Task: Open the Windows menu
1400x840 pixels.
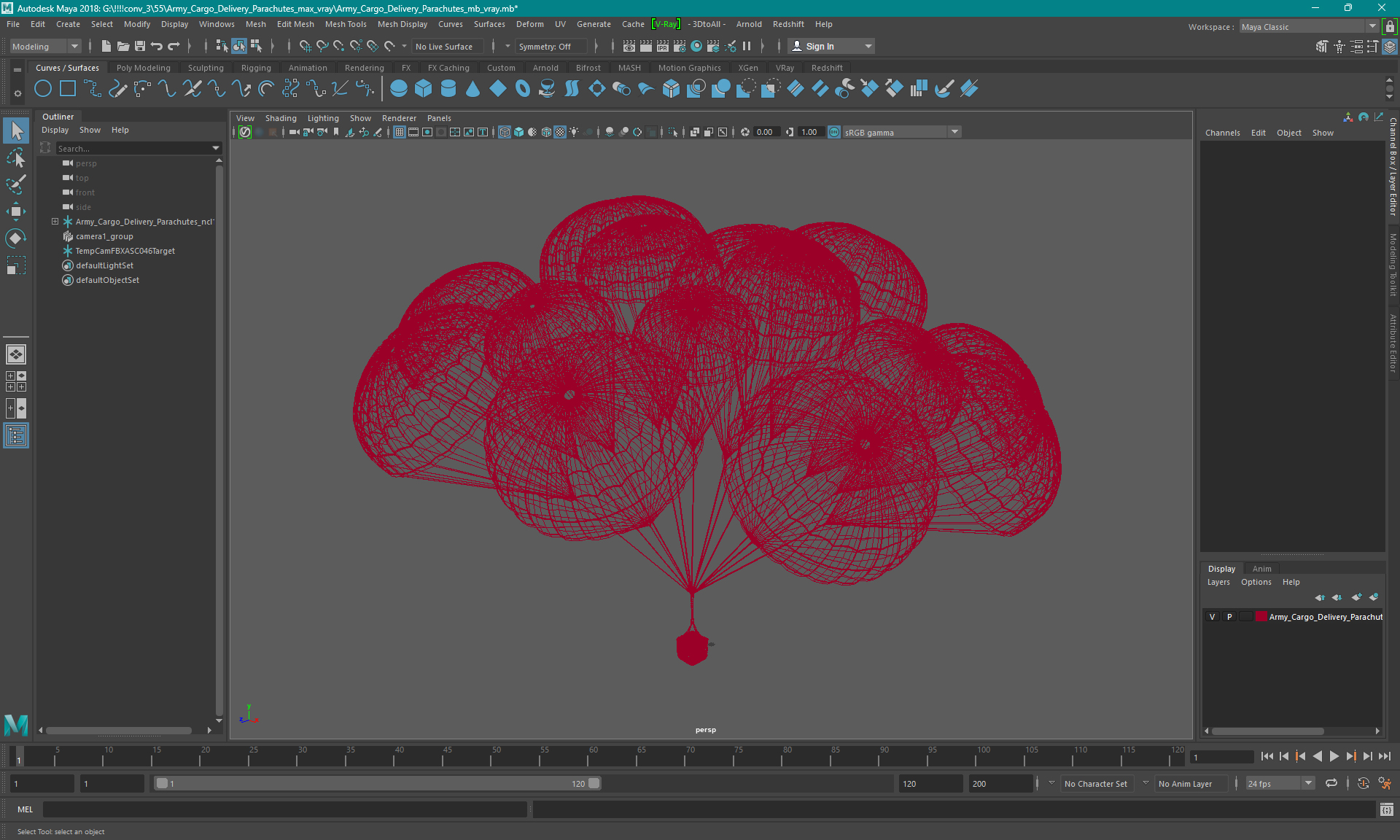Action: (217, 24)
